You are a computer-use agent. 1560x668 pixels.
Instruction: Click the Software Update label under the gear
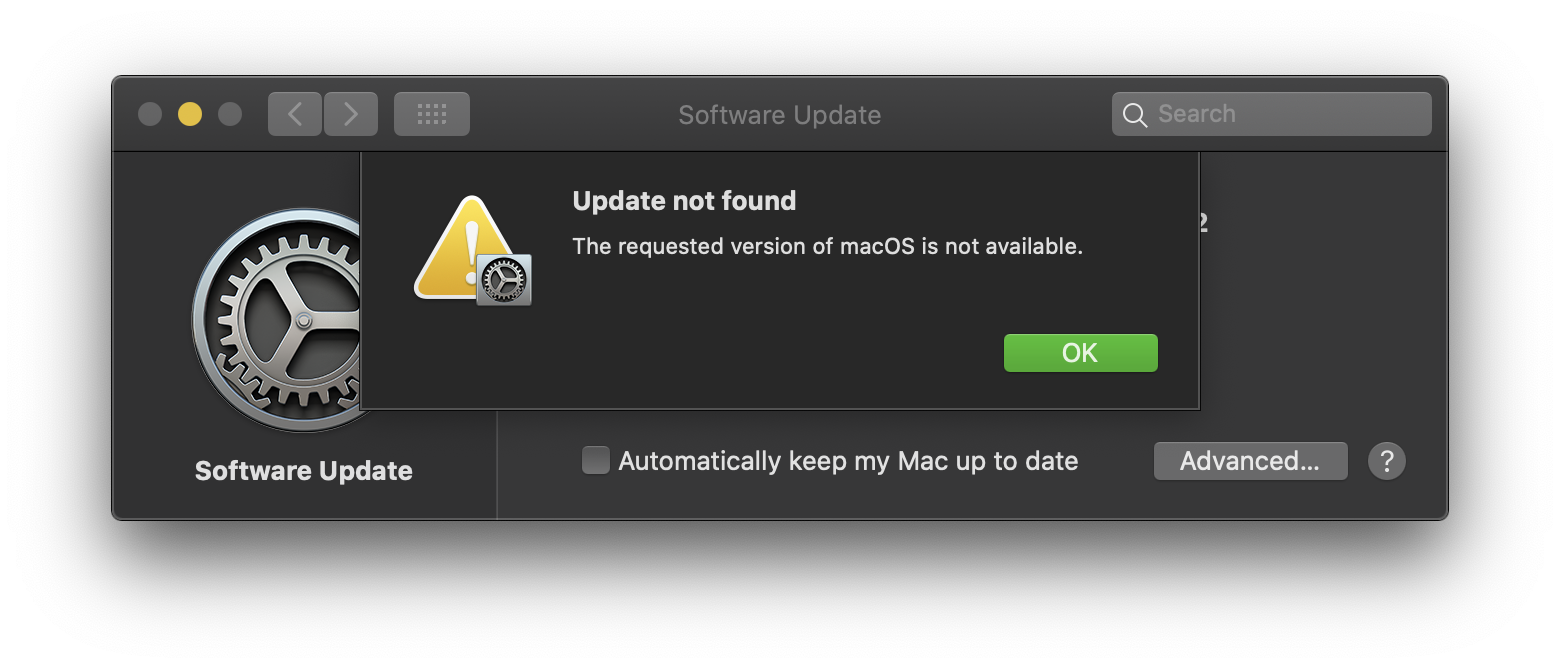pos(304,471)
